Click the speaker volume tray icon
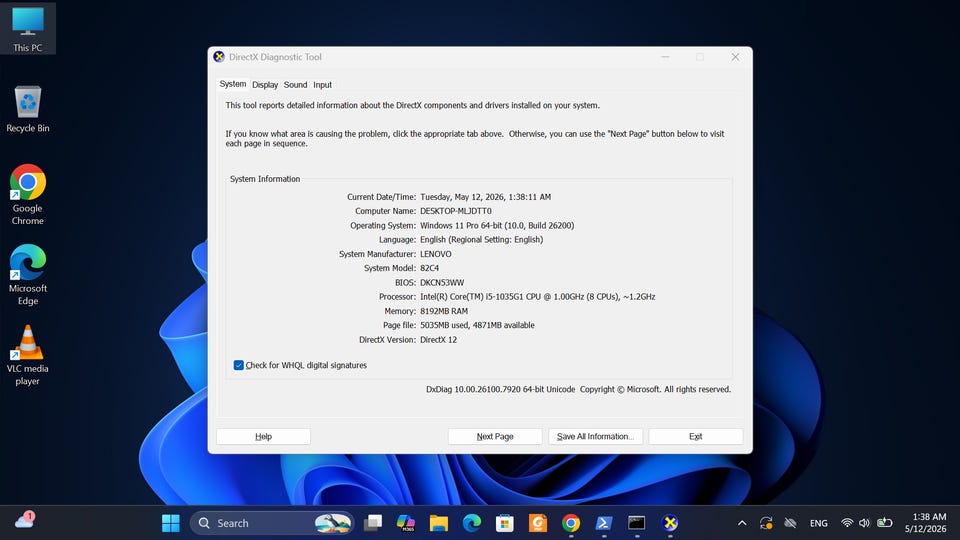Image resolution: width=960 pixels, height=540 pixels. [x=864, y=523]
